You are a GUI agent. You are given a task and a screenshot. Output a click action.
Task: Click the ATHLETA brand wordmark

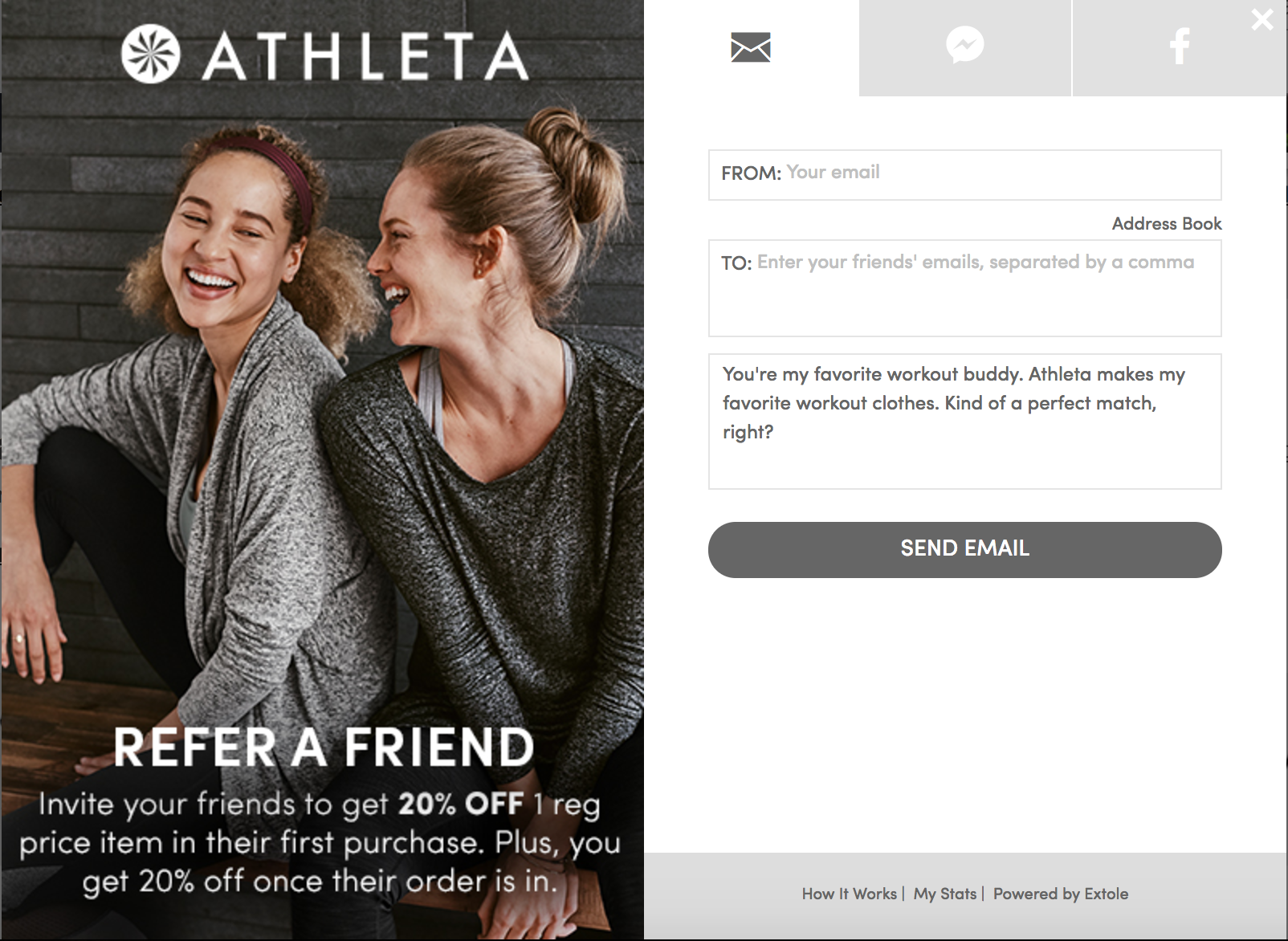tap(365, 56)
